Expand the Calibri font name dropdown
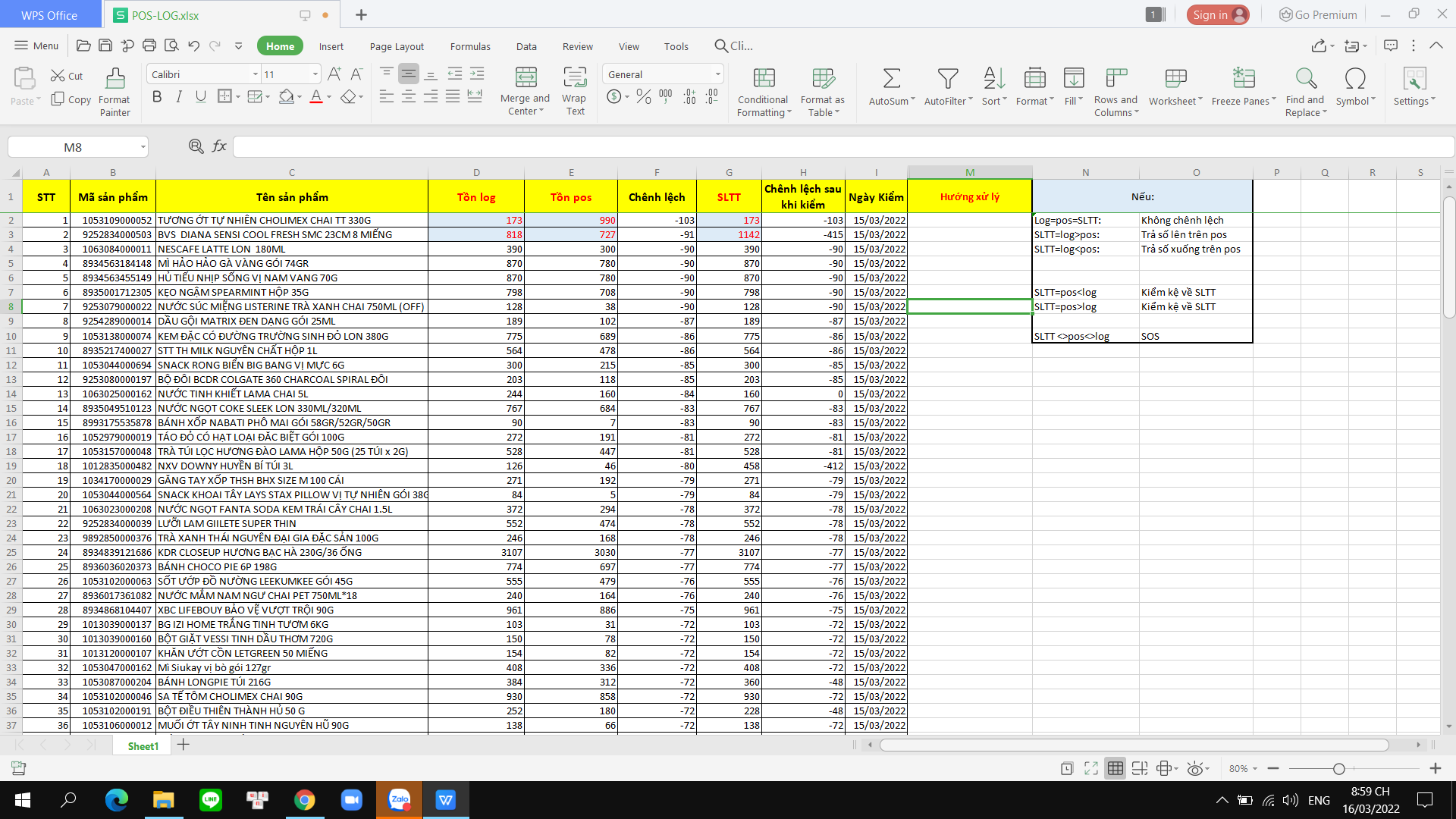1456x819 pixels. (255, 74)
